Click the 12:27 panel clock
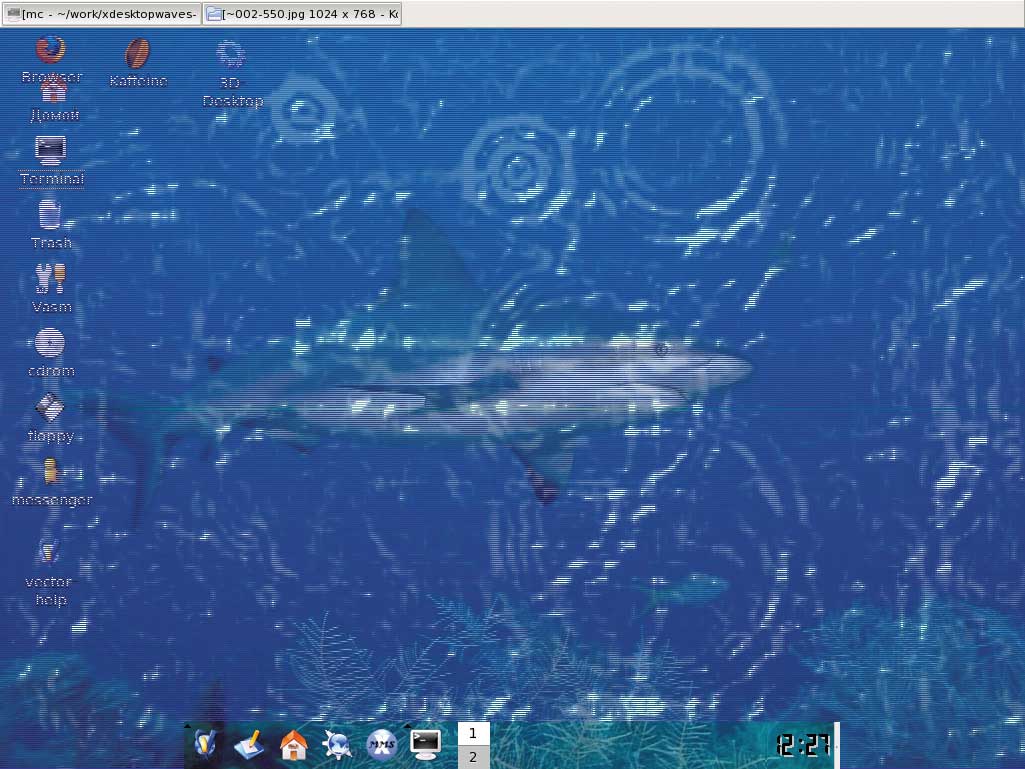The width and height of the screenshot is (1025, 769). click(803, 744)
